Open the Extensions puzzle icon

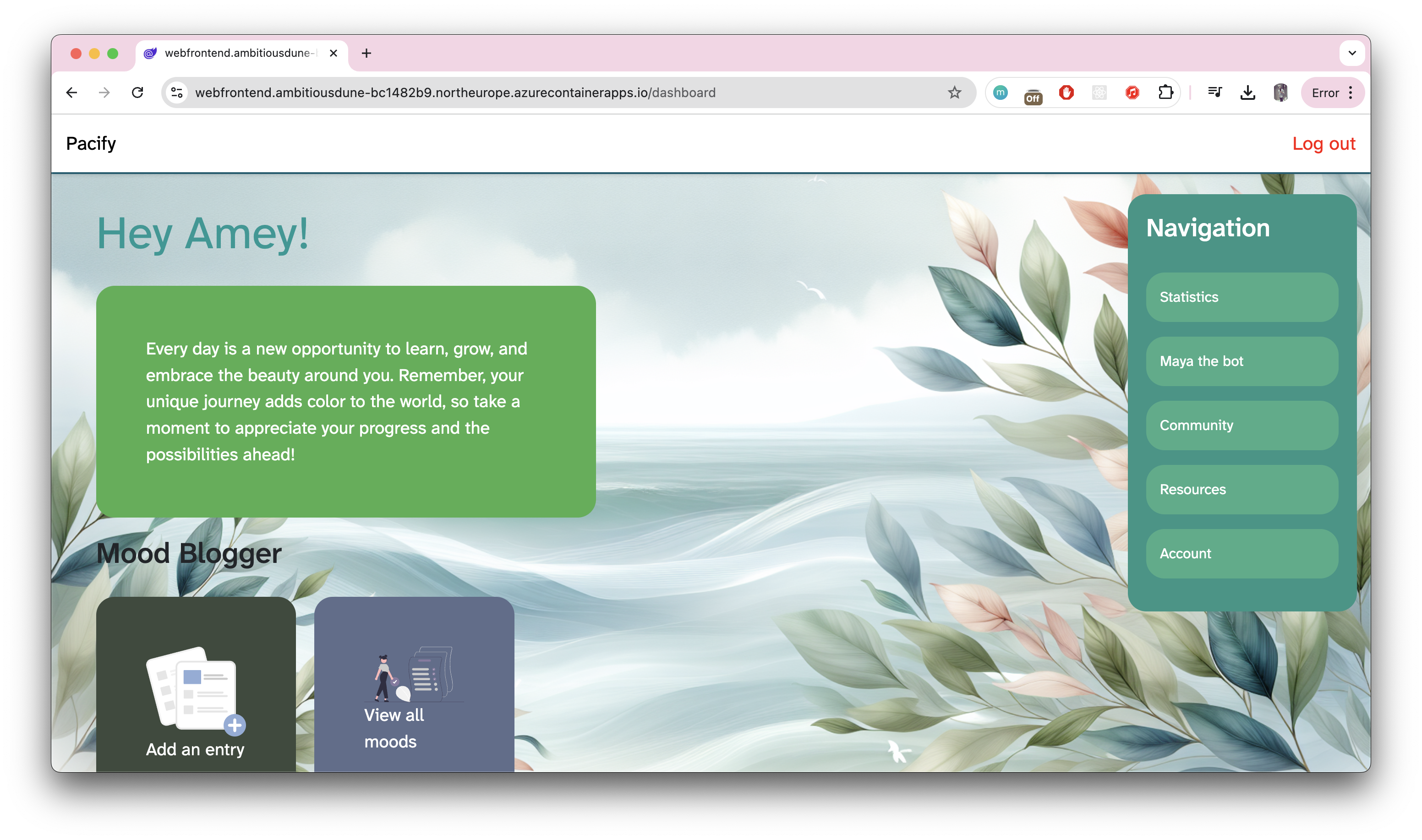point(1165,92)
